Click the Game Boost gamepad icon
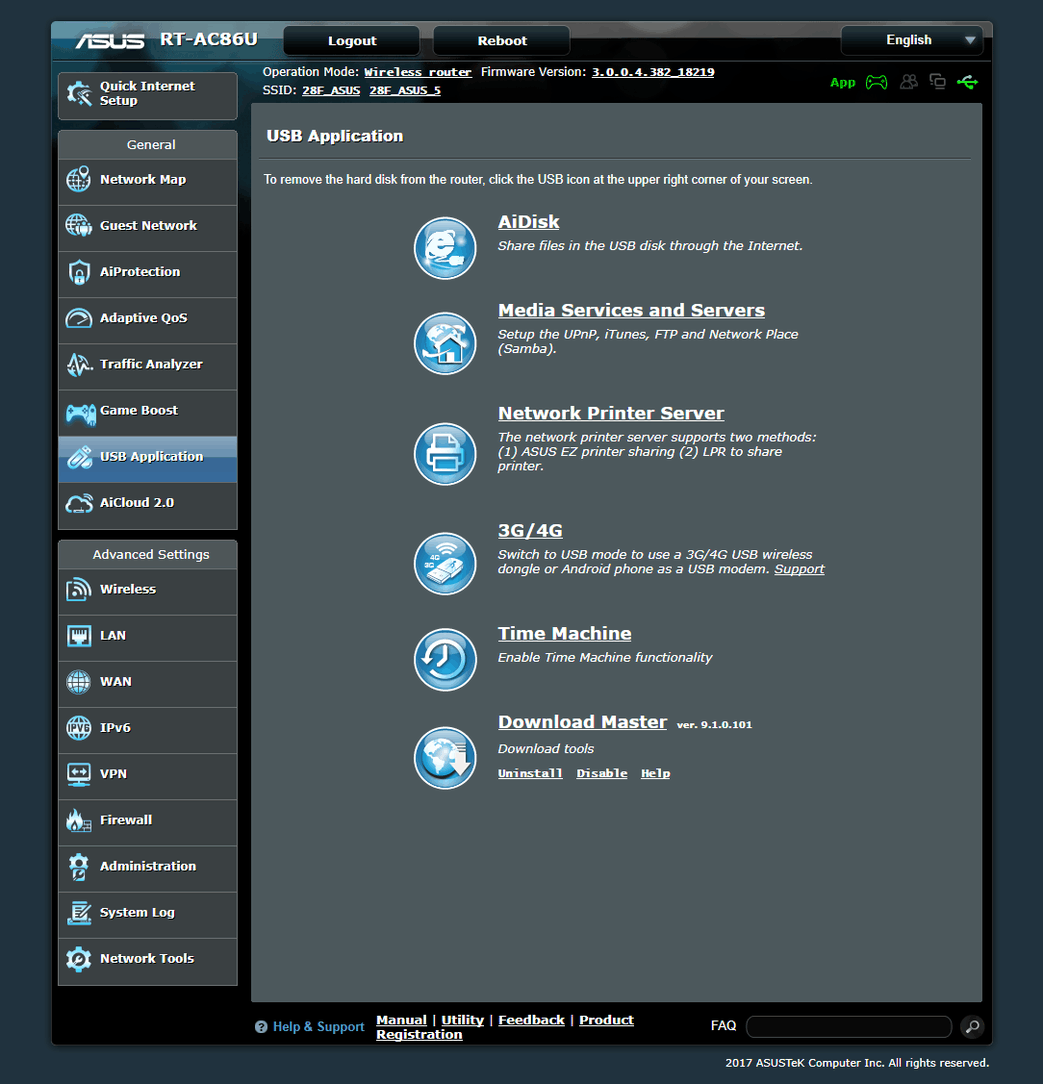Screen dimensions: 1043x1084 coord(80,413)
